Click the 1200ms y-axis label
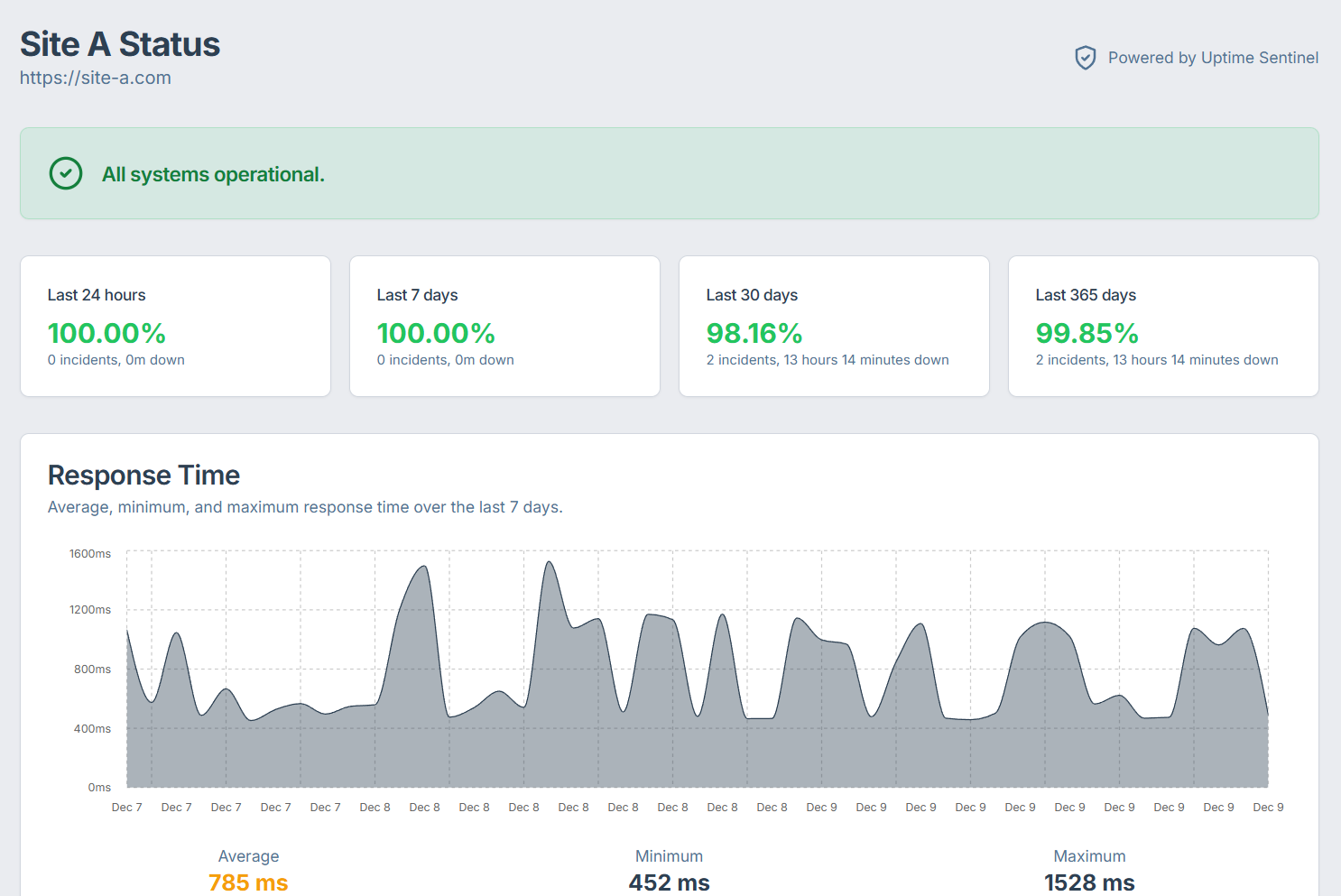This screenshot has height=896, width=1341. pyautogui.click(x=90, y=610)
